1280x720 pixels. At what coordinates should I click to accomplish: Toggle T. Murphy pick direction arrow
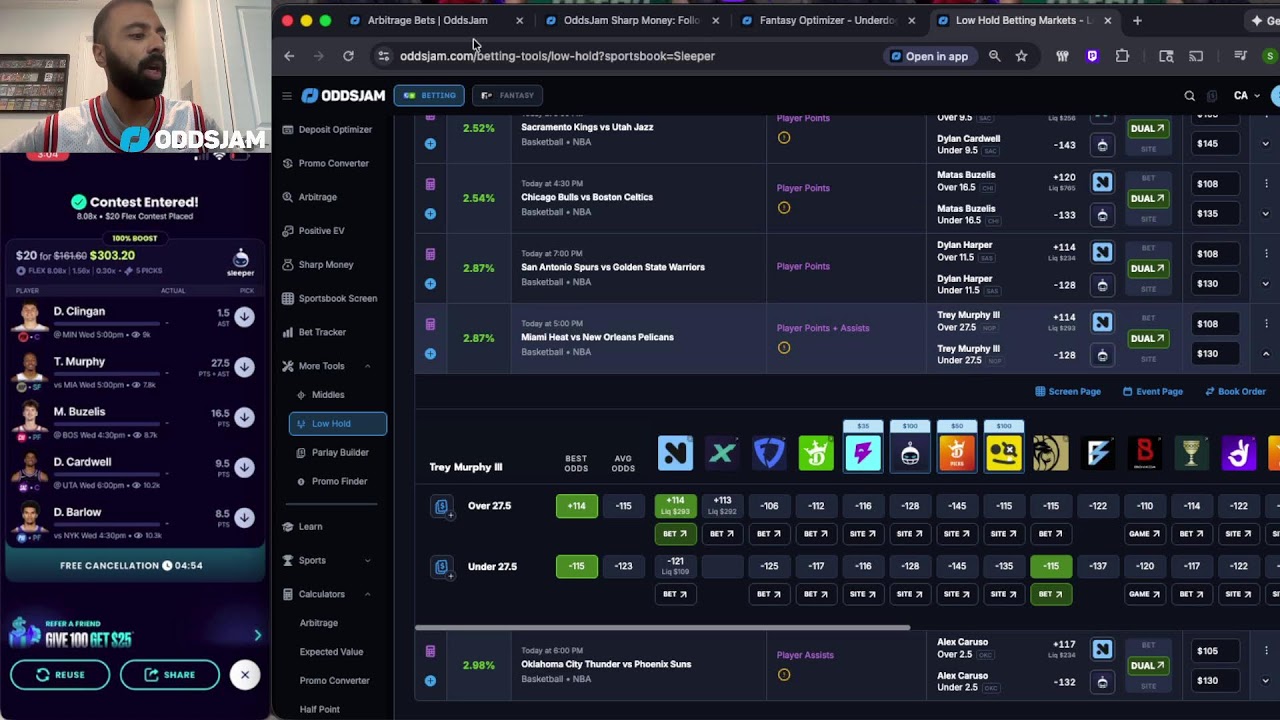[x=244, y=367]
